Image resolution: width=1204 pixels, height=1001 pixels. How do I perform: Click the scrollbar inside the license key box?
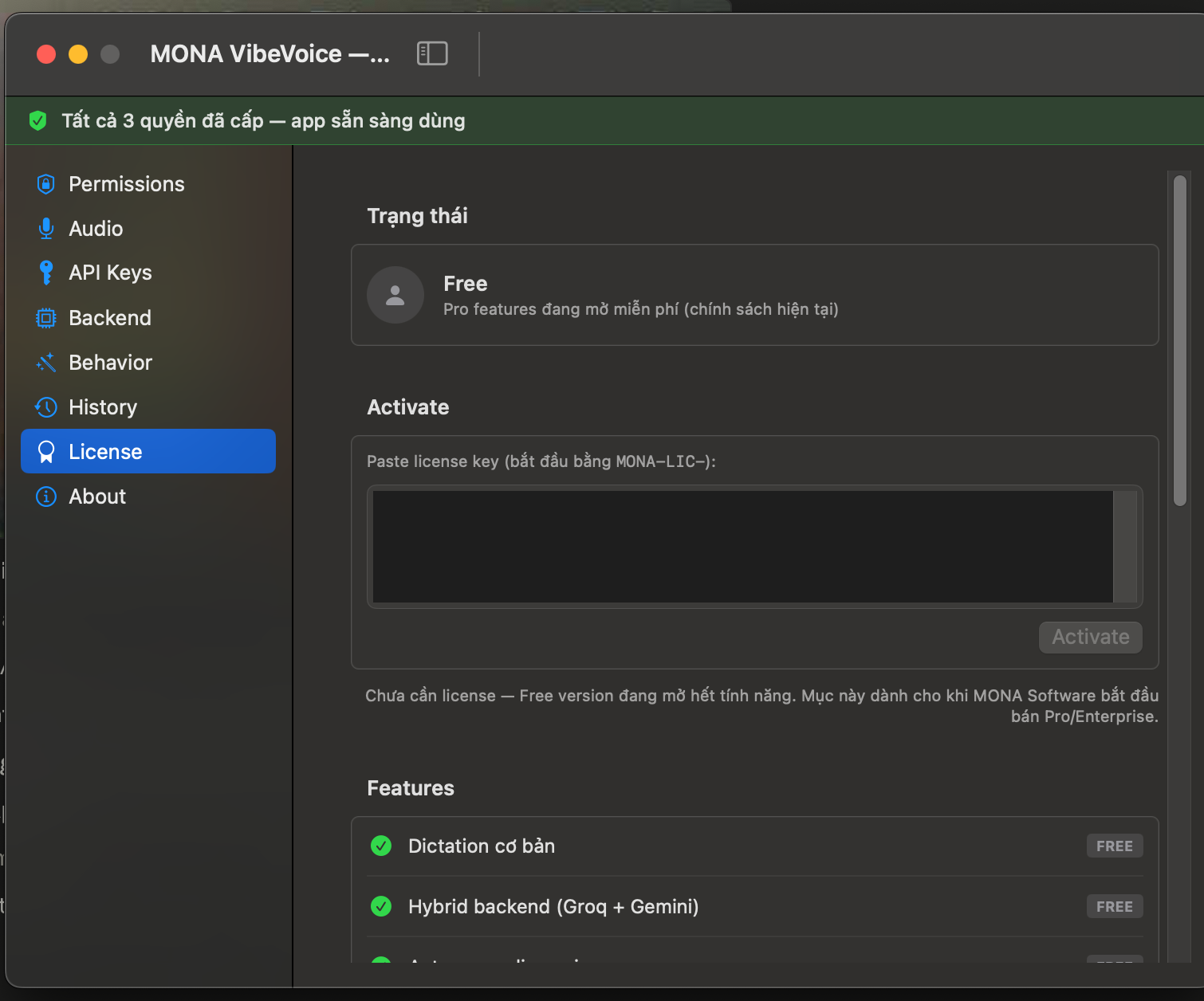coord(1125,547)
